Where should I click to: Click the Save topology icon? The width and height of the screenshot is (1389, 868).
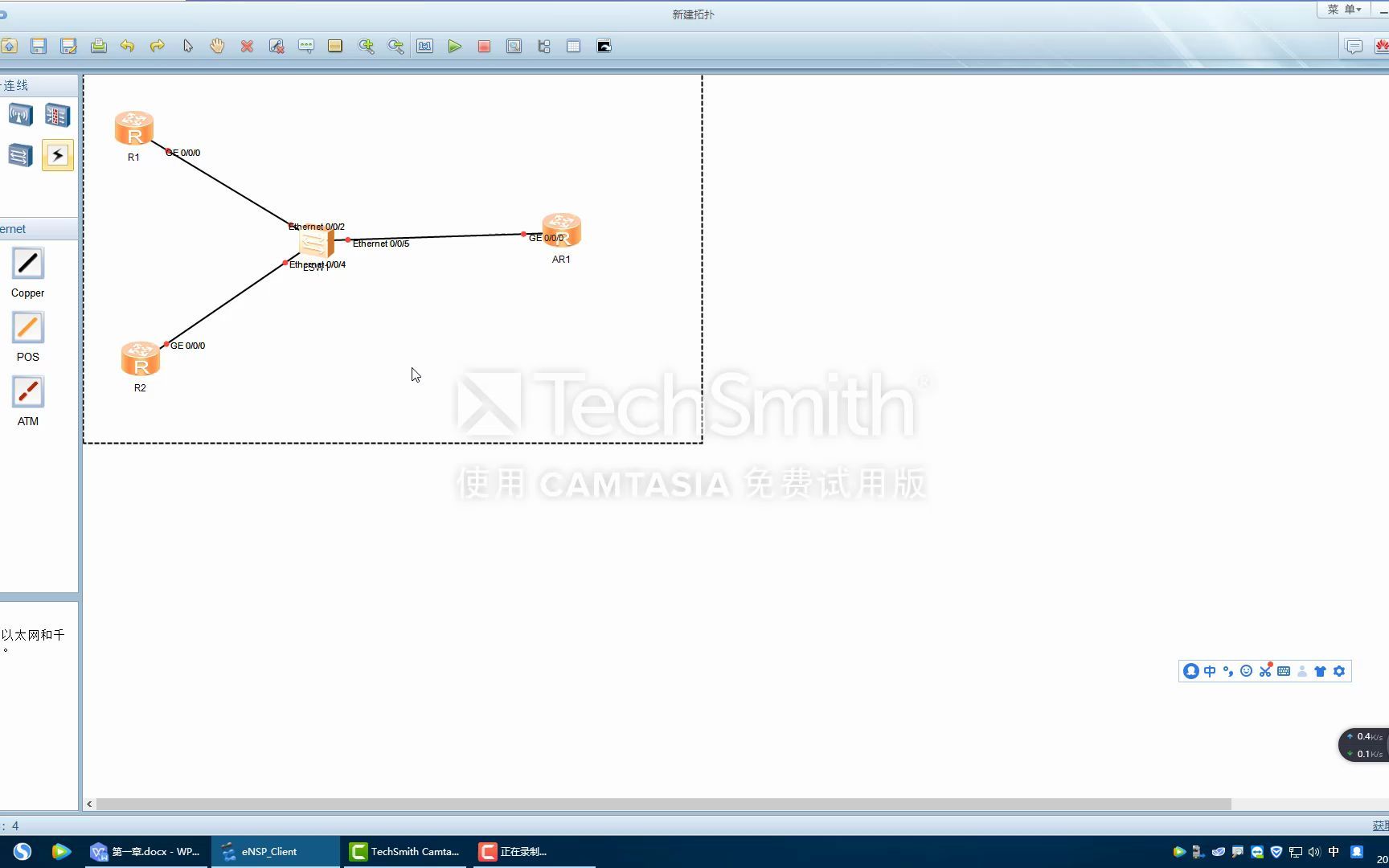pyautogui.click(x=39, y=46)
